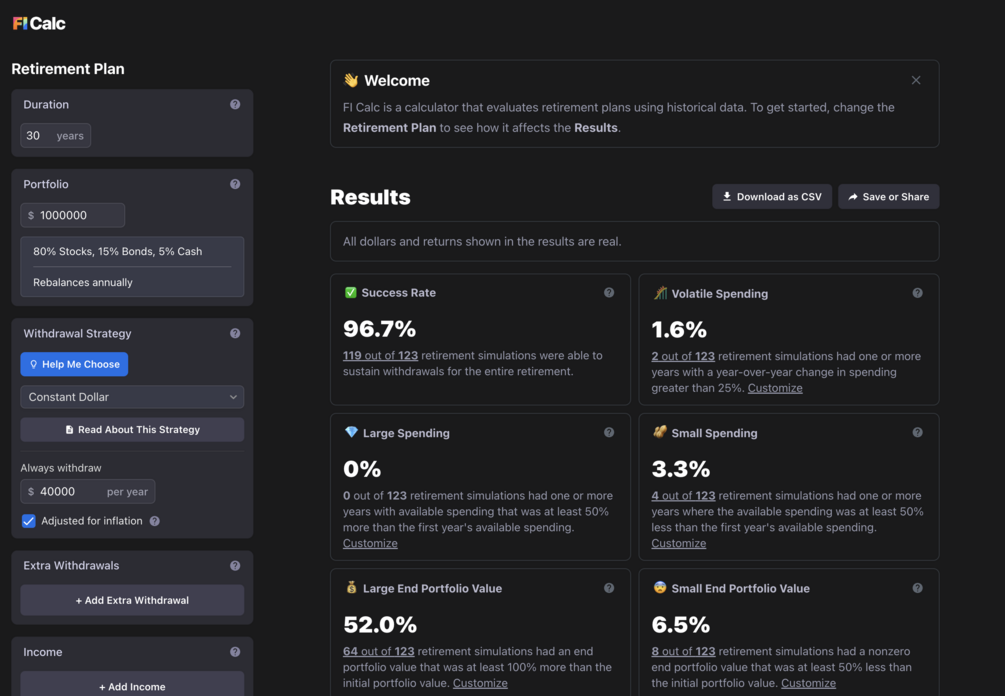Open Success Rate card help icon

point(609,293)
